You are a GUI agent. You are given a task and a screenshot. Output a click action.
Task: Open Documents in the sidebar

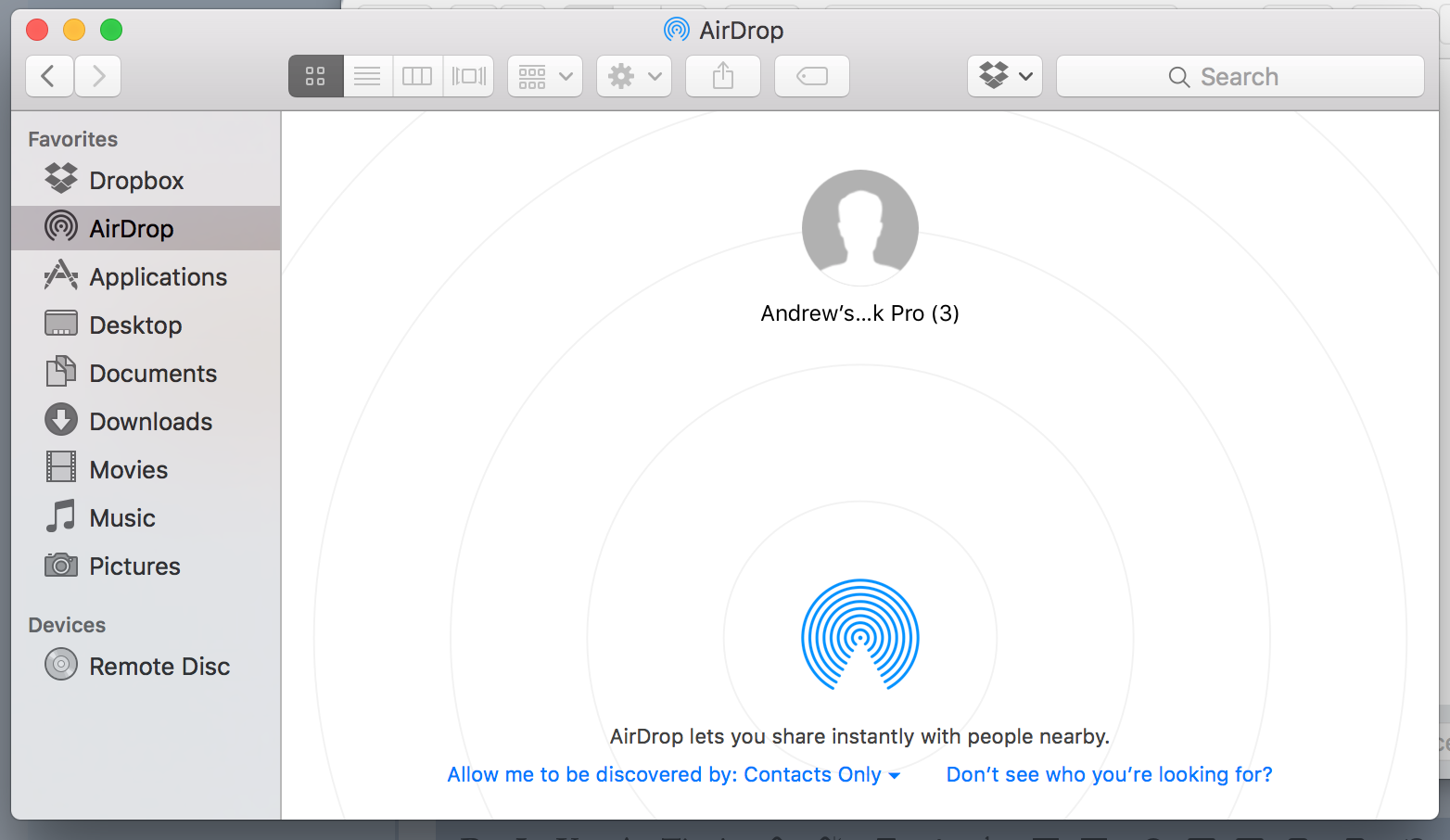coord(146,373)
